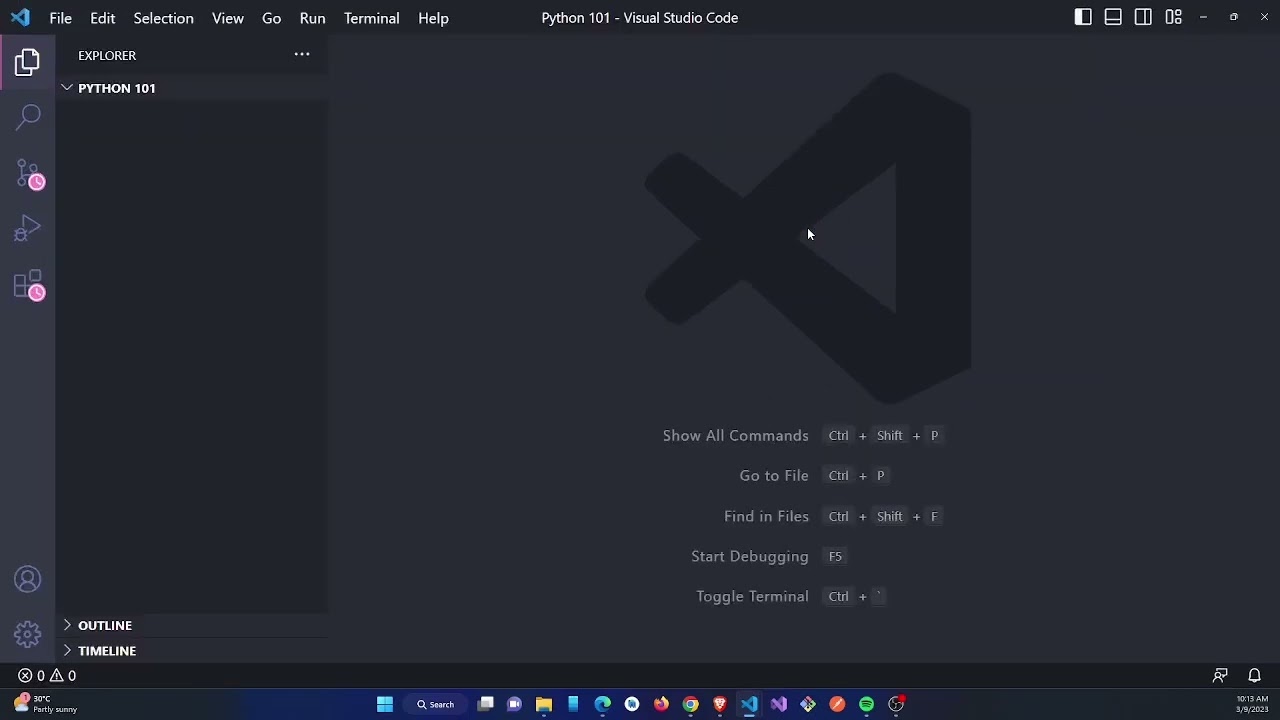Restore down the VS Code window

pos(1234,17)
